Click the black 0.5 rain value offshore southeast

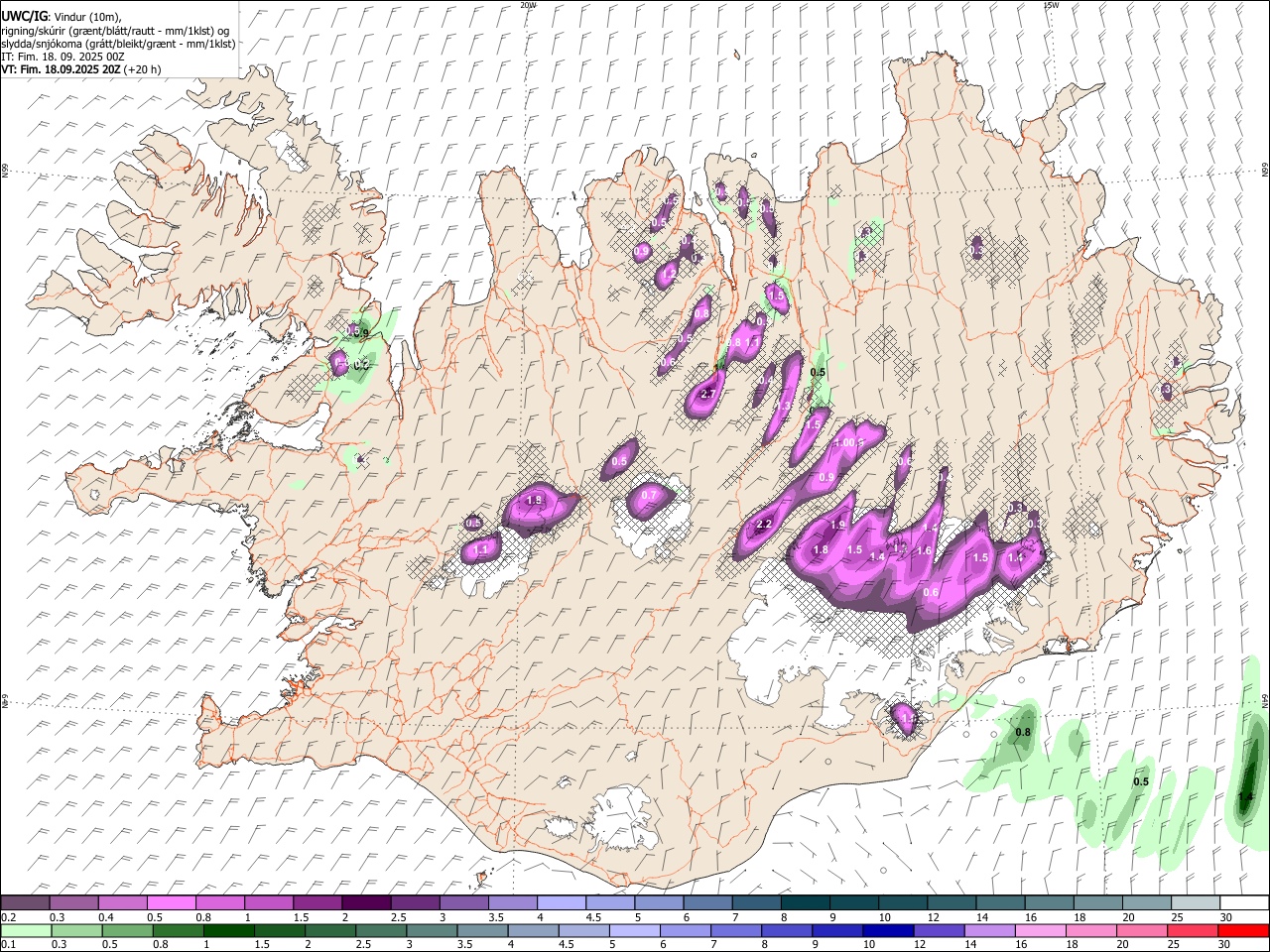tap(1141, 781)
